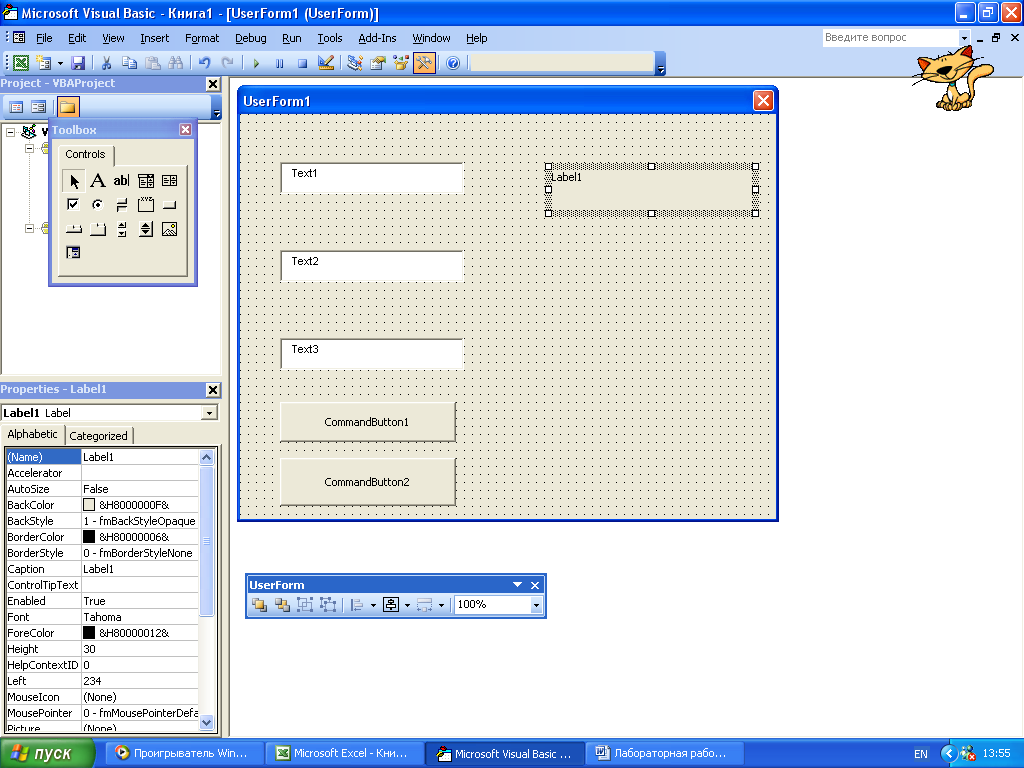Save the project with the floppy icon
This screenshot has width=1024, height=768.
point(78,63)
